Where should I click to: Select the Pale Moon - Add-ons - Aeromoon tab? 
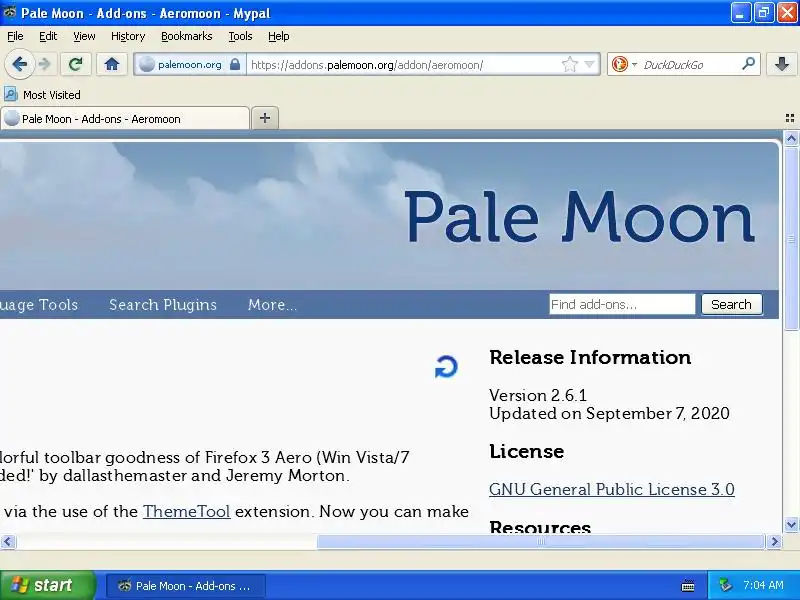tap(125, 118)
